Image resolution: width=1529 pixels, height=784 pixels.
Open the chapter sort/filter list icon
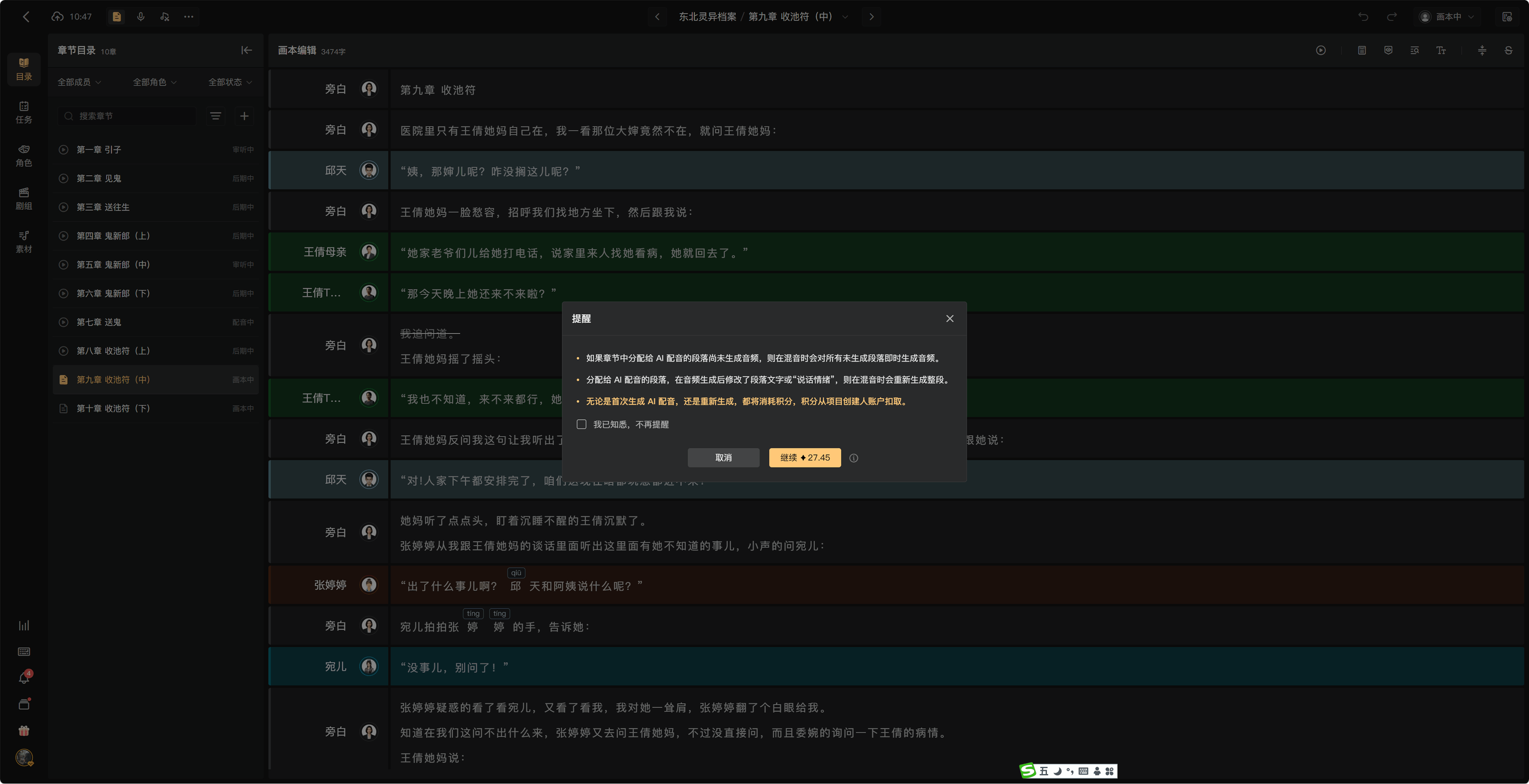pos(215,116)
